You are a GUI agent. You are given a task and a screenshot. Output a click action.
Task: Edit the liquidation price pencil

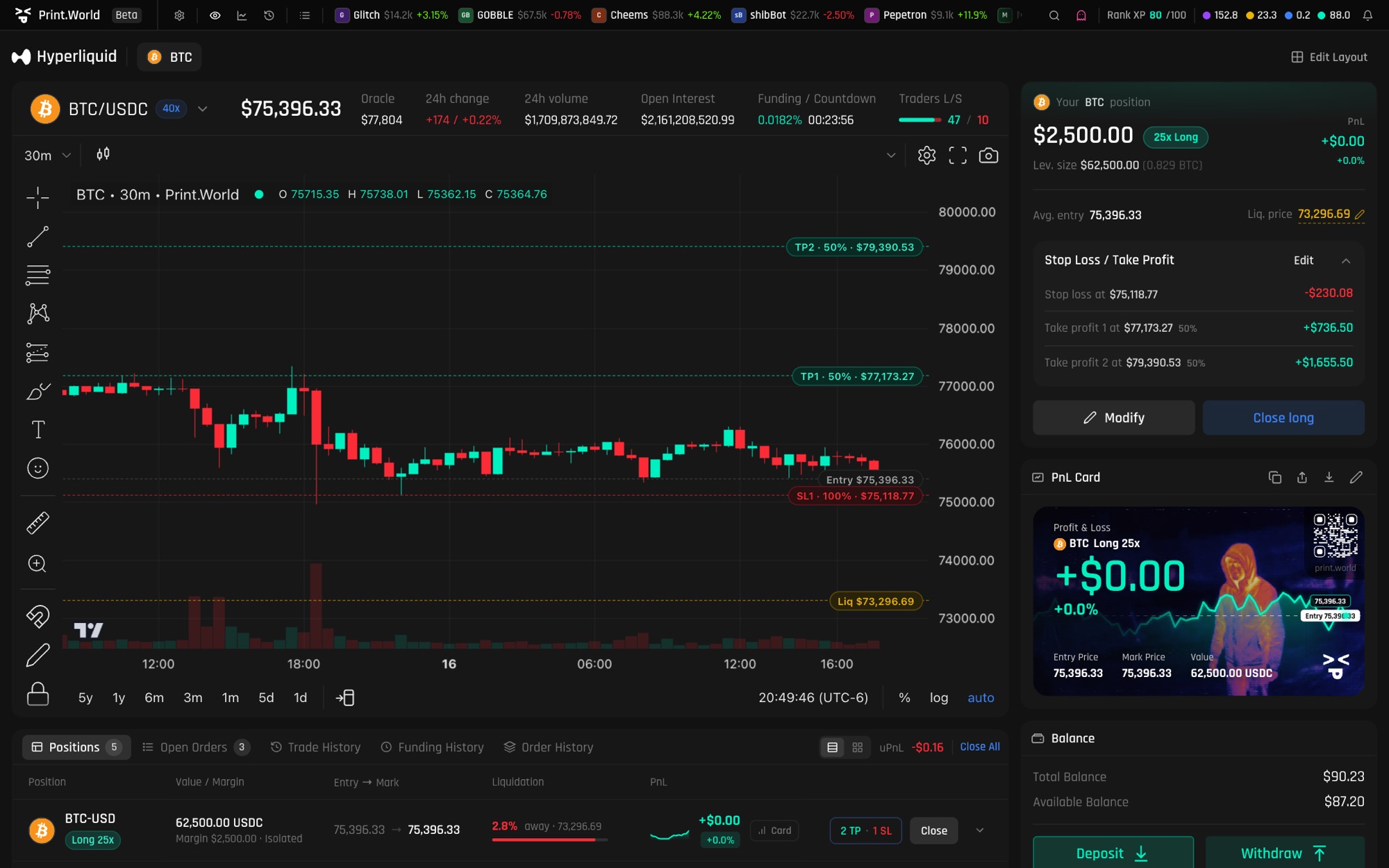pyautogui.click(x=1359, y=215)
